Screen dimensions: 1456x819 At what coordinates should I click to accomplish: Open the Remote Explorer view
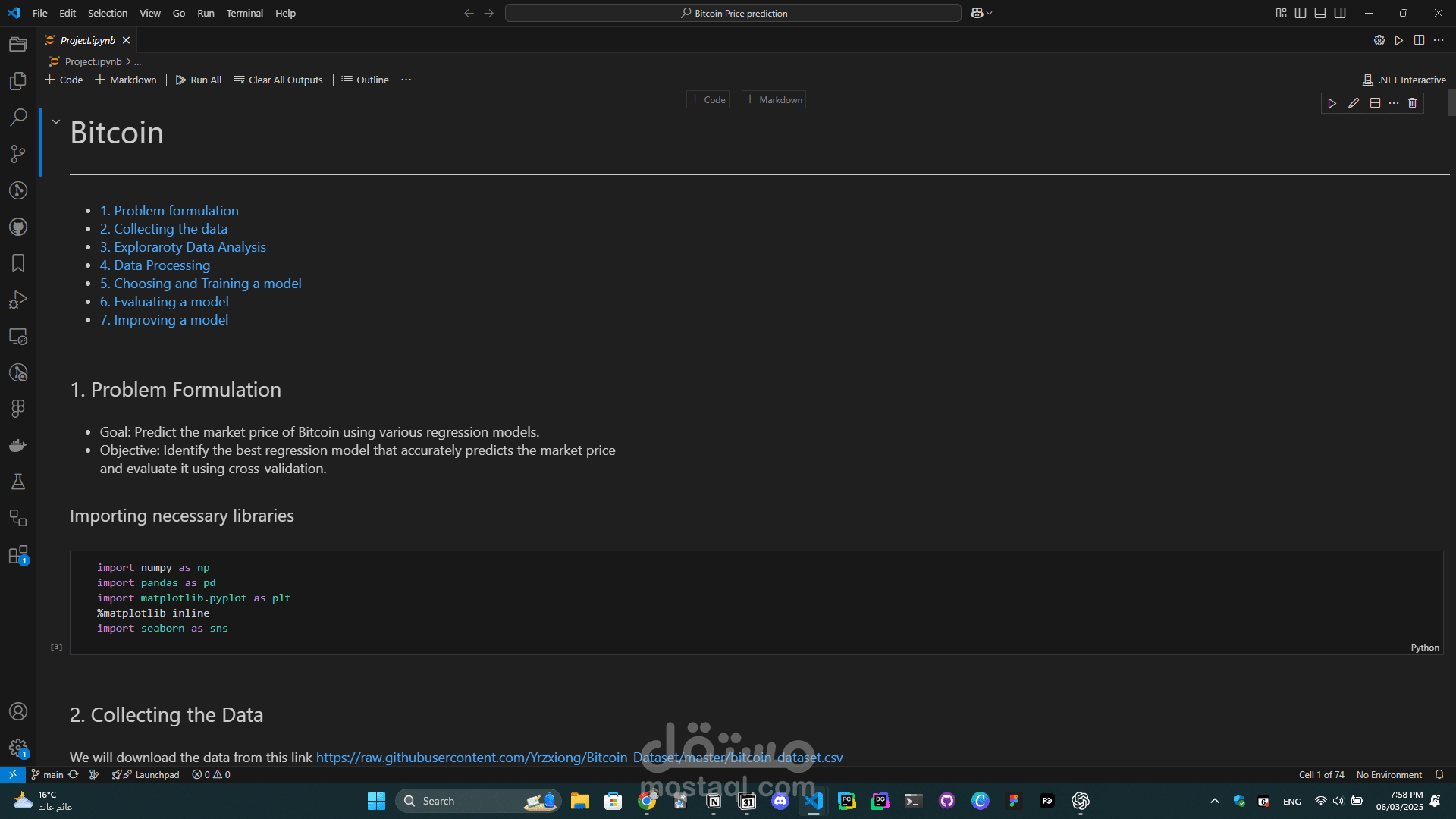[18, 336]
